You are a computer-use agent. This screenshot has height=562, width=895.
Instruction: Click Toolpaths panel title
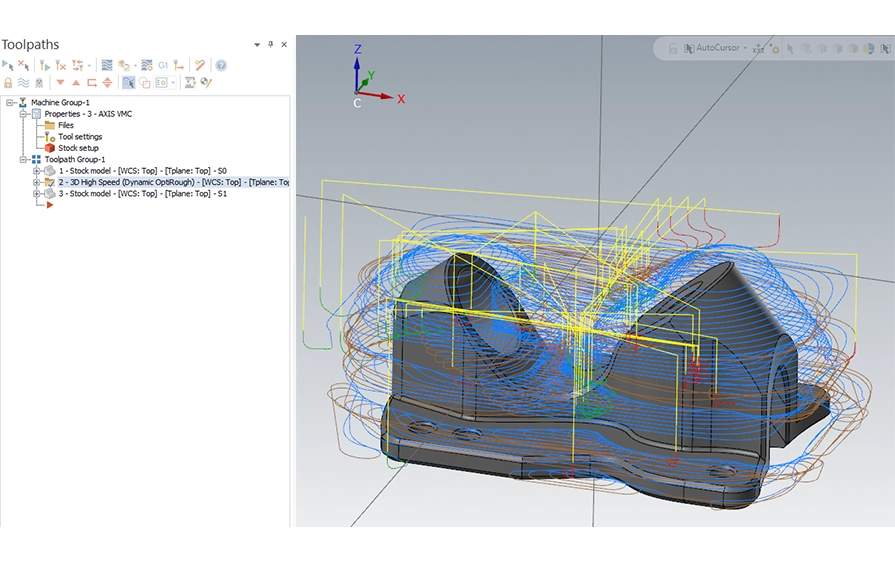tap(30, 45)
